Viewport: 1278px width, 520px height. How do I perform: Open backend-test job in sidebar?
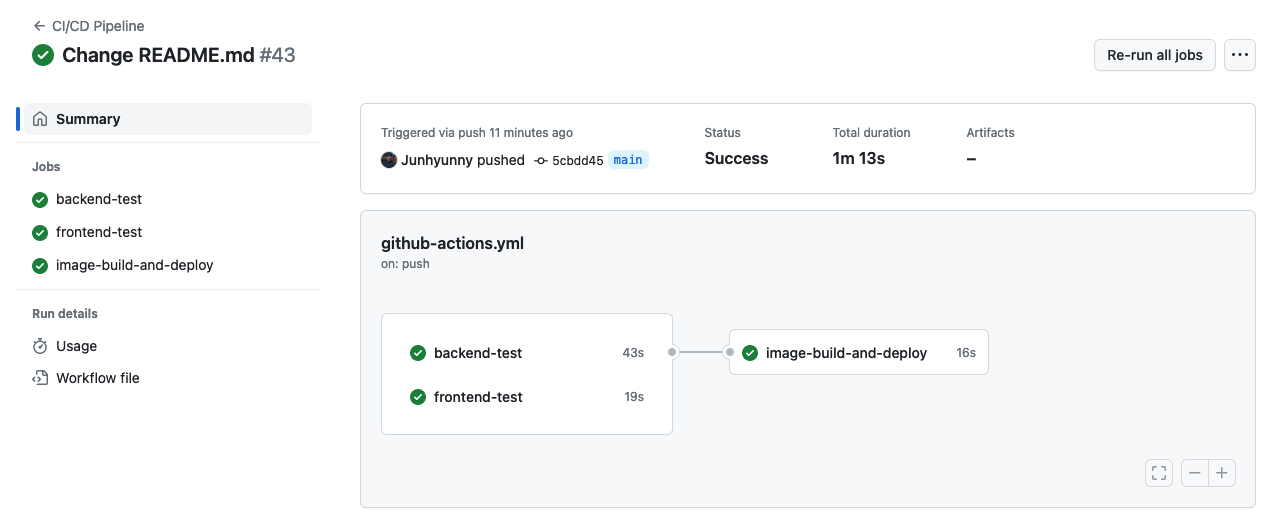(99, 200)
